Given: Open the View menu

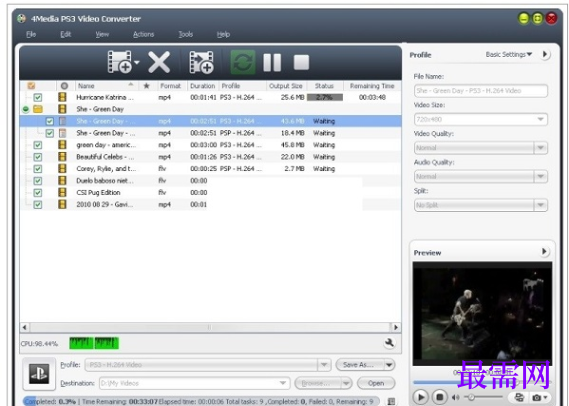Looking at the screenshot, I should point(102,34).
